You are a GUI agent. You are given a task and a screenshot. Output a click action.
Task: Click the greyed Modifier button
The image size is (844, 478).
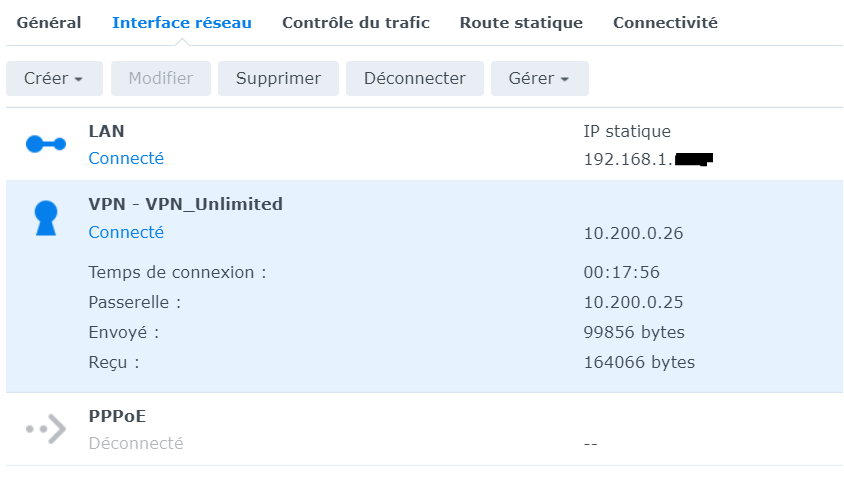pos(161,78)
